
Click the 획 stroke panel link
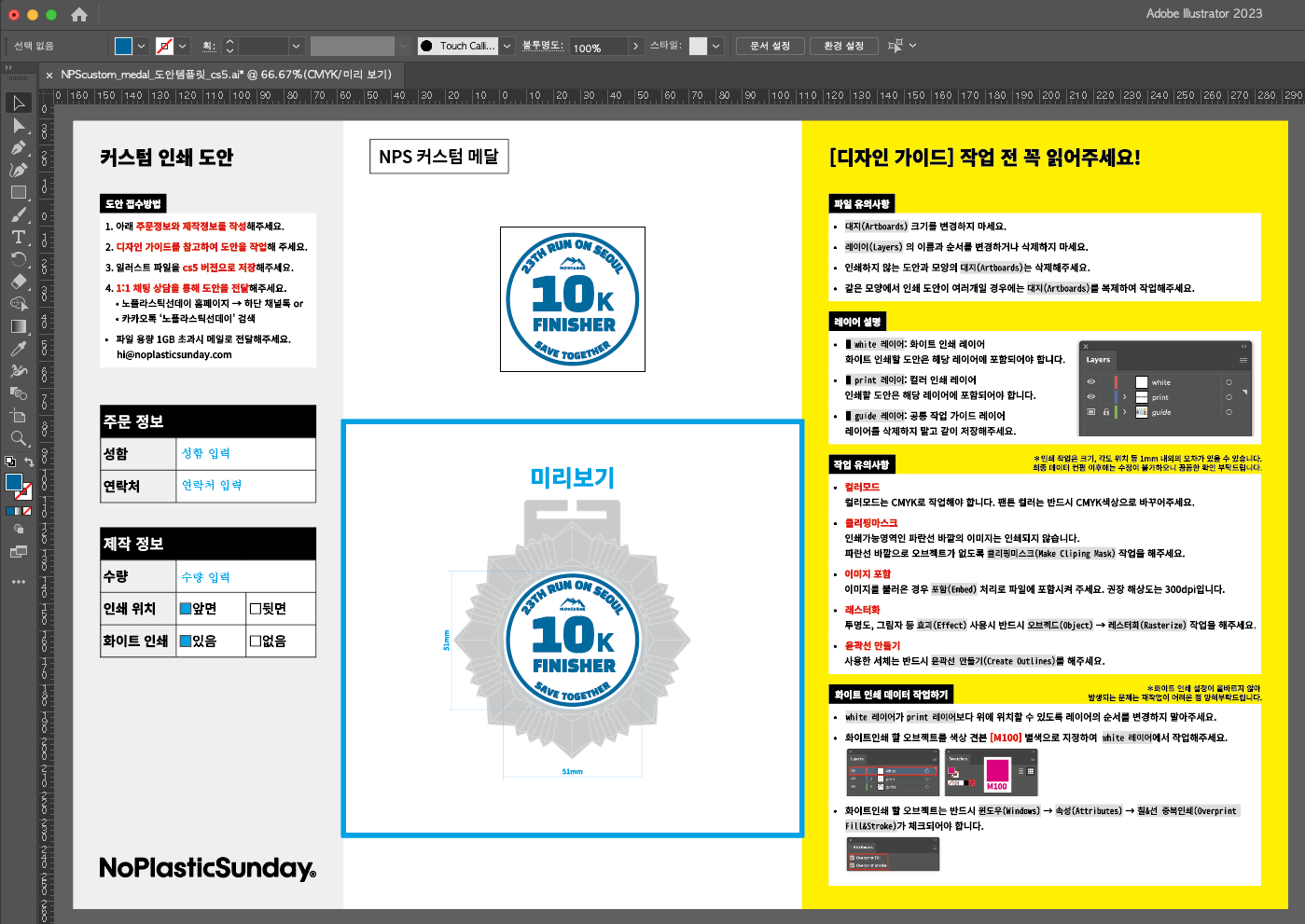209,46
